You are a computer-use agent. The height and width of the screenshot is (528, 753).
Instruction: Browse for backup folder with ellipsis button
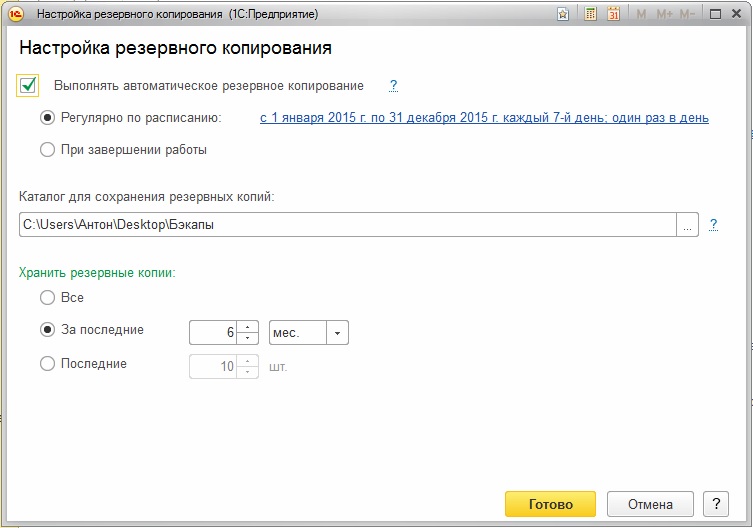click(x=687, y=225)
